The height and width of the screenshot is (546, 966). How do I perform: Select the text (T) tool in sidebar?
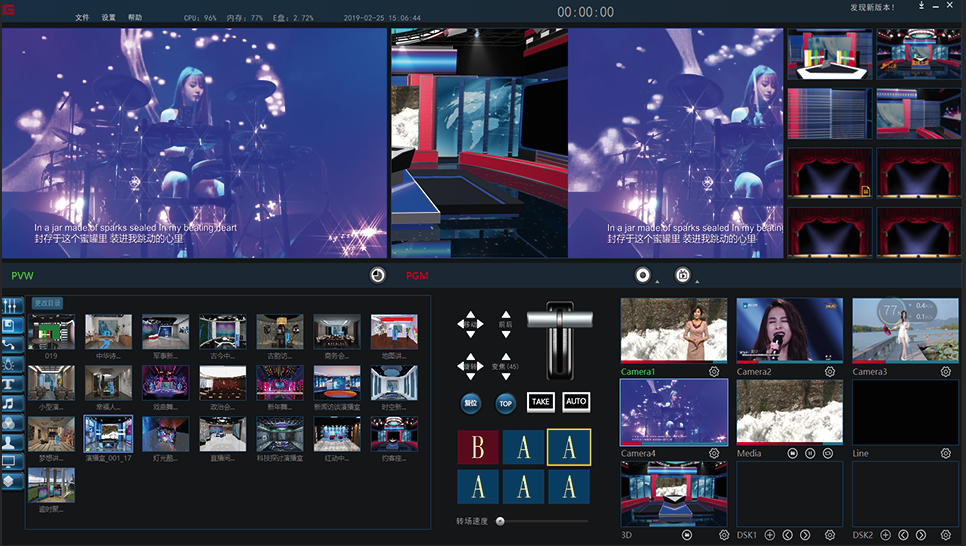(13, 384)
